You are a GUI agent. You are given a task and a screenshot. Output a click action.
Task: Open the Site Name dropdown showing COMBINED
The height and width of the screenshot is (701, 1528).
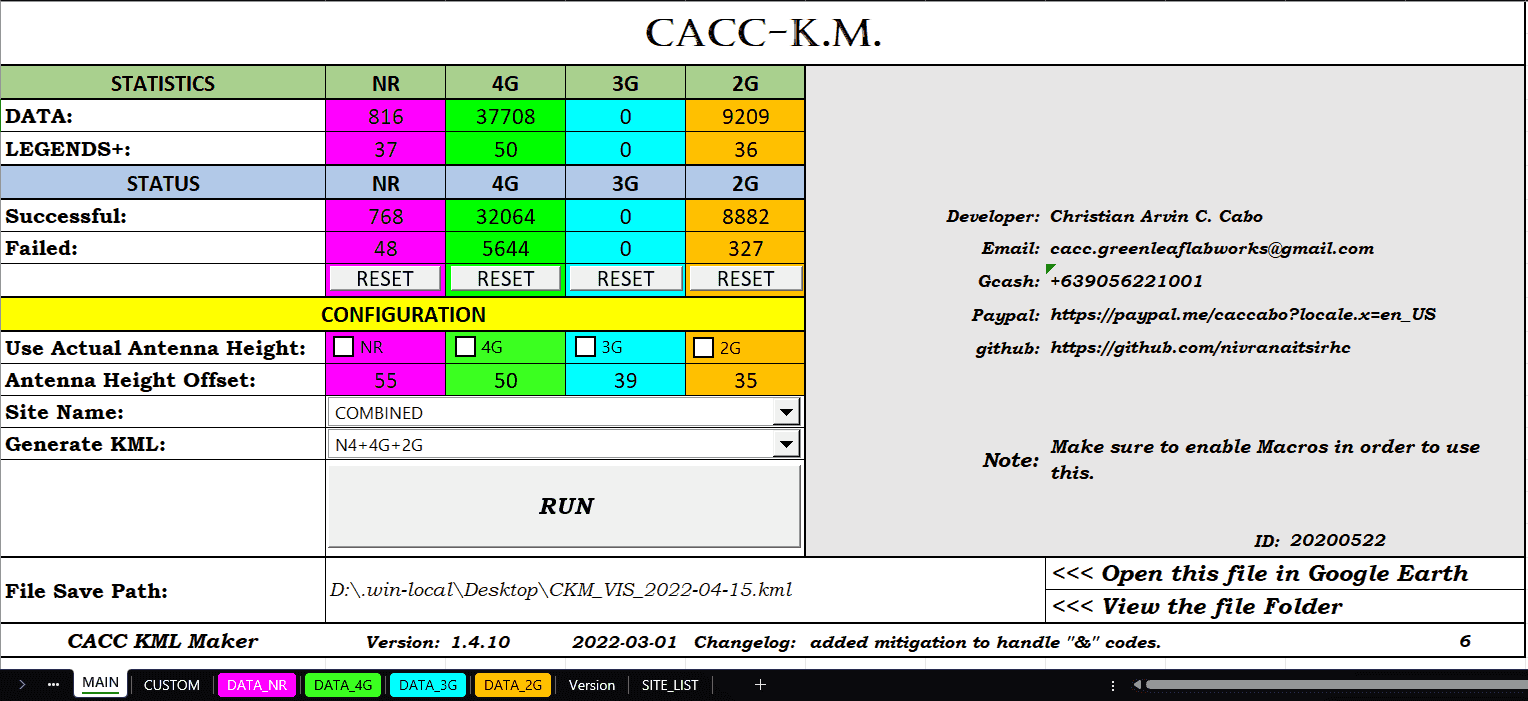tap(788, 411)
